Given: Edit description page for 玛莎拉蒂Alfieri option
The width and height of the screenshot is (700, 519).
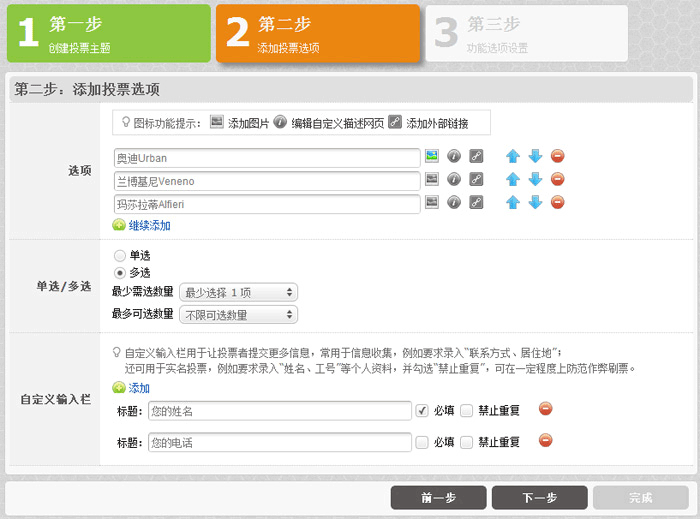Looking at the screenshot, I should 454,202.
